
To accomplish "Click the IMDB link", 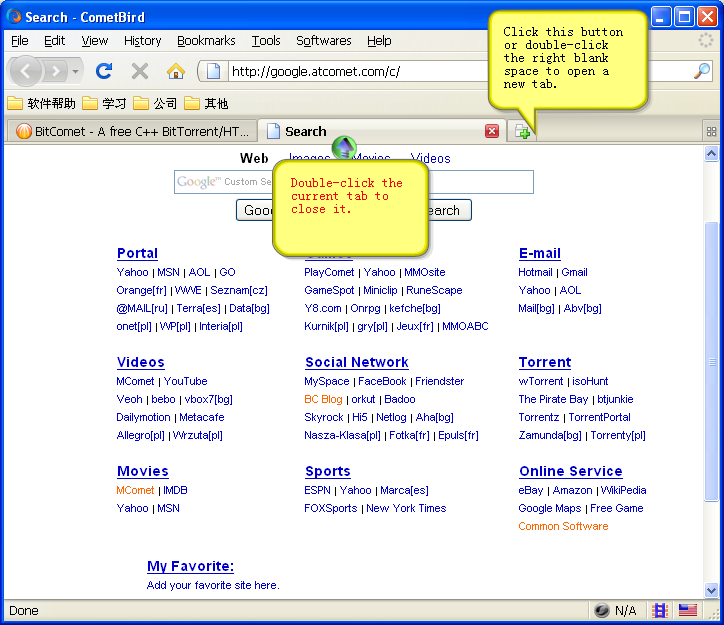I will 175,490.
